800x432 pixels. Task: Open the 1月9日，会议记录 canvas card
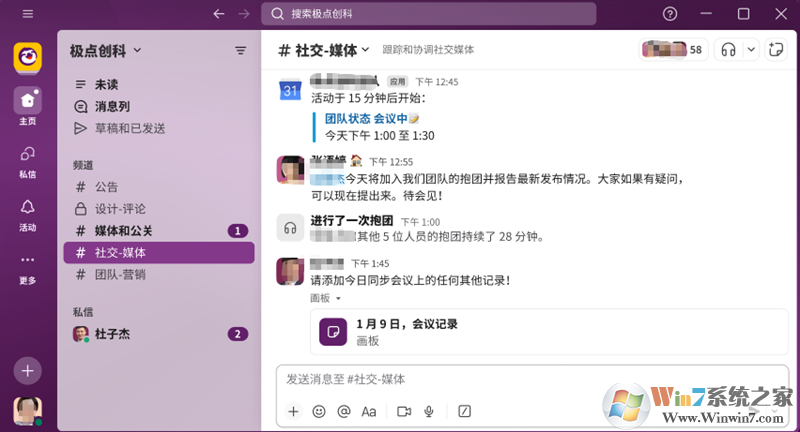click(549, 332)
